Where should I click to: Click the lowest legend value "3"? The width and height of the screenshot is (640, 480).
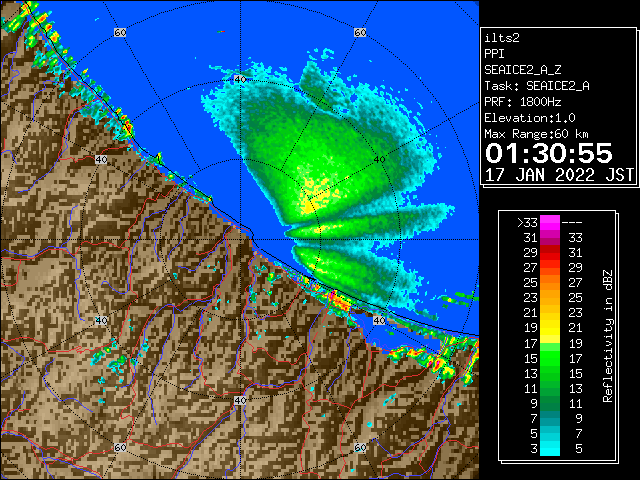click(534, 449)
